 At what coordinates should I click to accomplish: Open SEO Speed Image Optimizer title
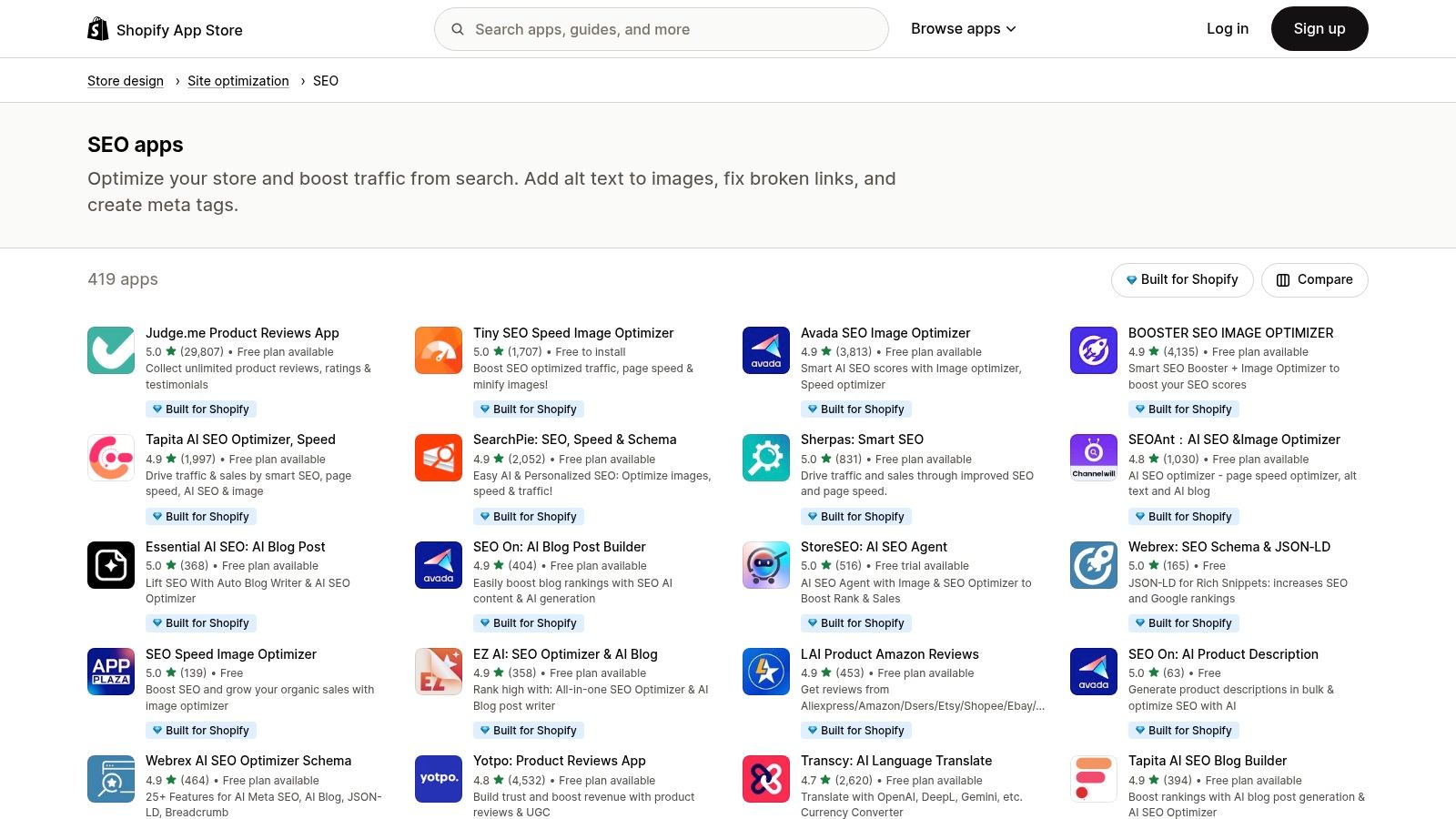(231, 654)
